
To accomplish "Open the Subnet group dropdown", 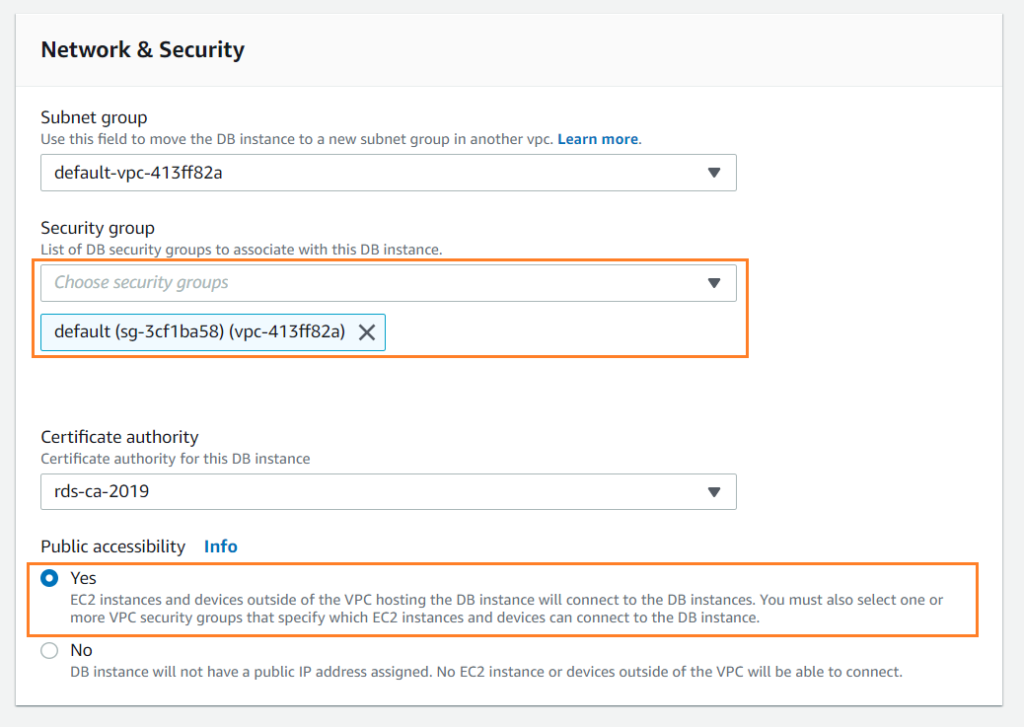I will (x=388, y=172).
